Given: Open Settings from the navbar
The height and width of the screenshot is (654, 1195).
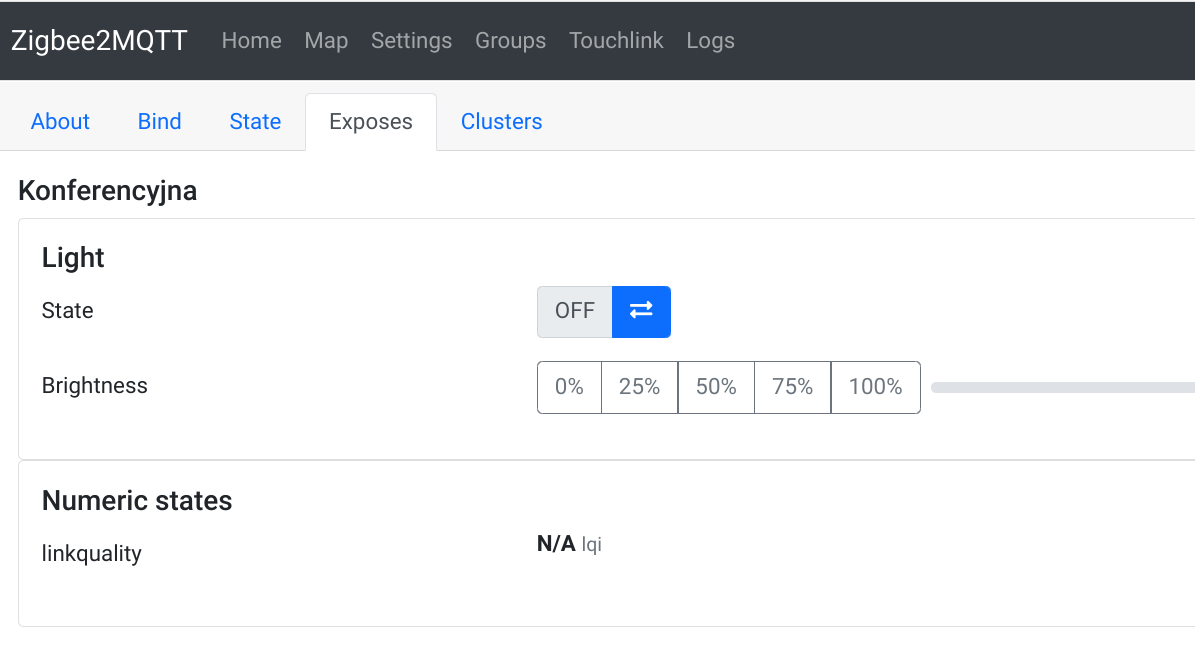Looking at the screenshot, I should (x=411, y=41).
